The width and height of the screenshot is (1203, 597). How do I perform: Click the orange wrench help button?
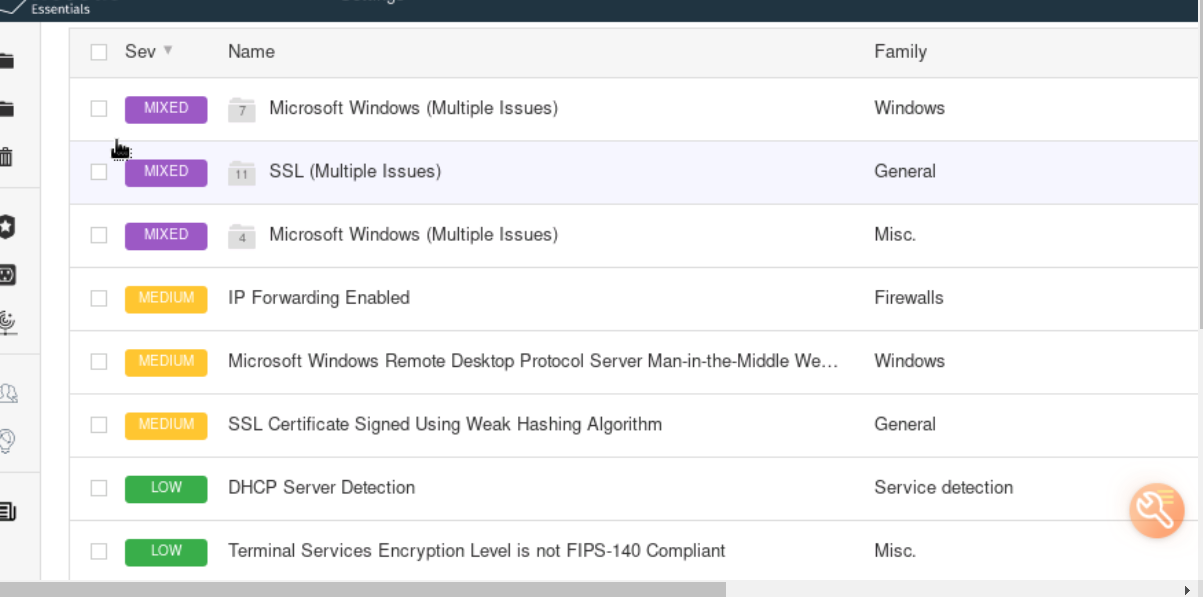tap(1157, 510)
